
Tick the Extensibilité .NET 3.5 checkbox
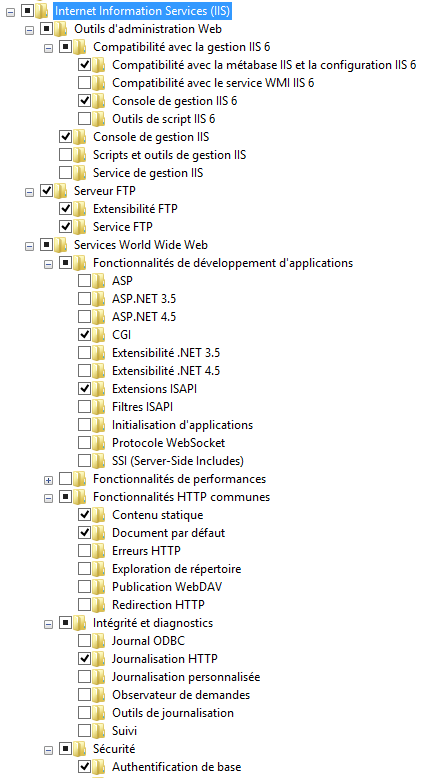pyautogui.click(x=84, y=353)
